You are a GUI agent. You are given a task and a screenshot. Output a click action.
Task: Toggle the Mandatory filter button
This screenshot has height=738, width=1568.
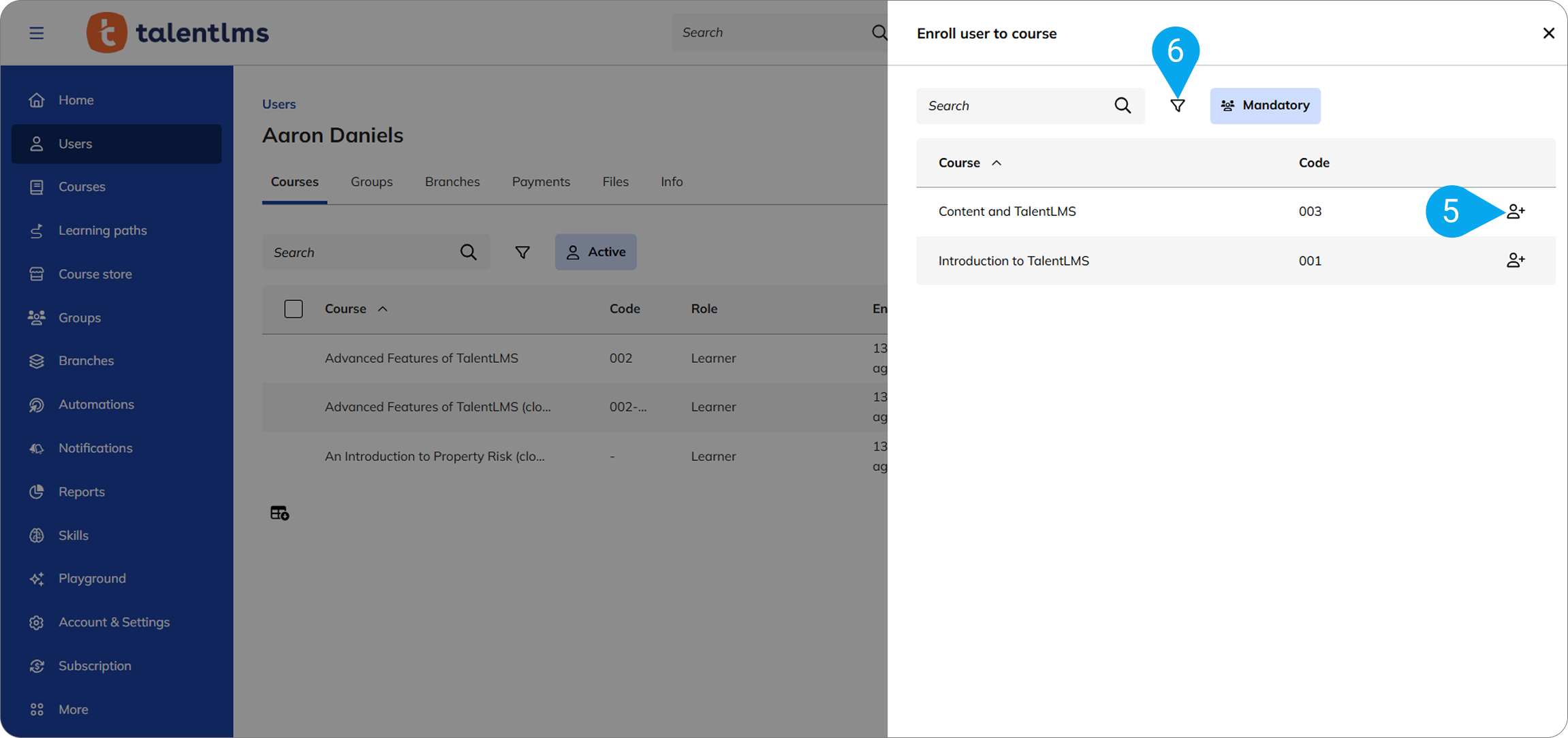click(1265, 106)
